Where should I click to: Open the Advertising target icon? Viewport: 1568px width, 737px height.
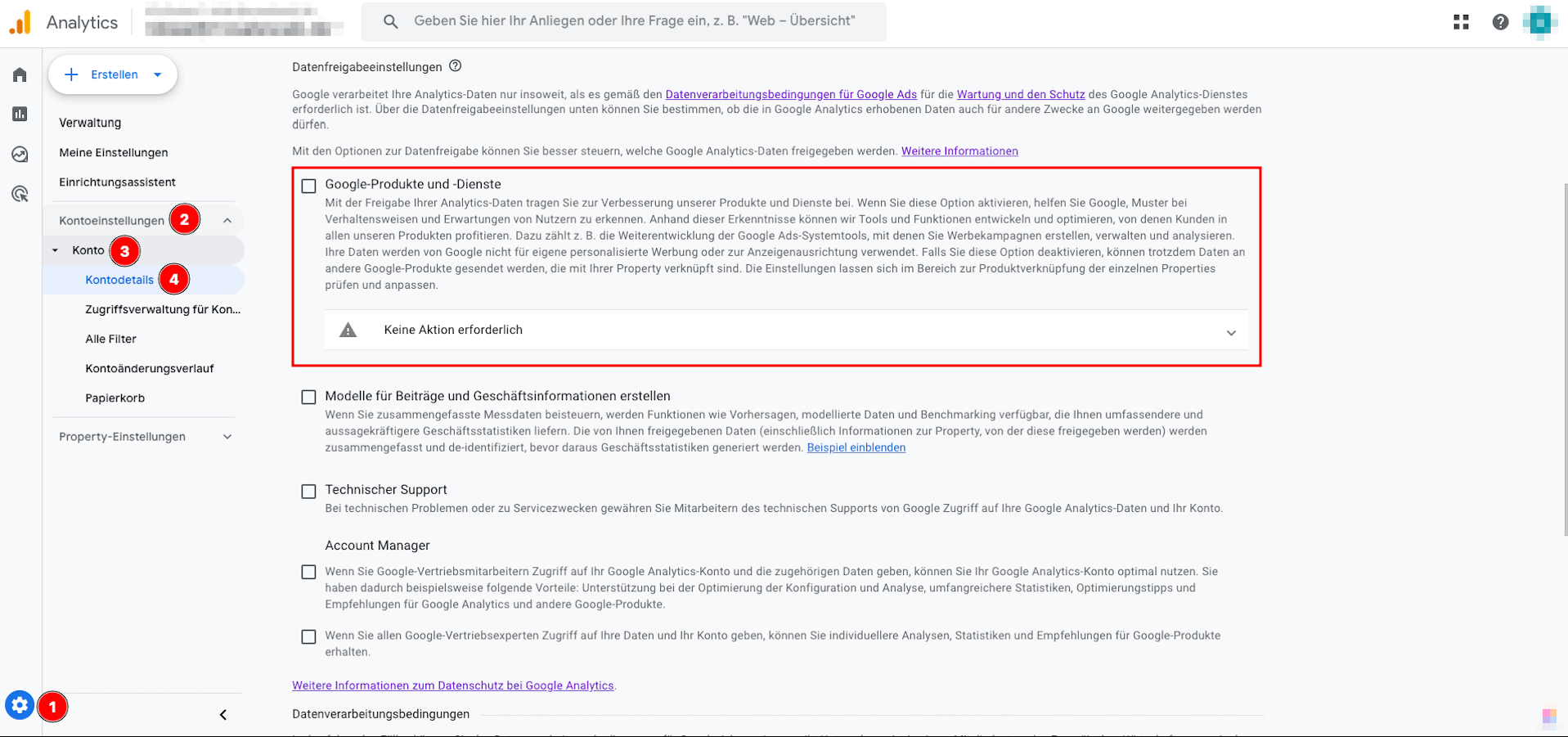[x=20, y=194]
